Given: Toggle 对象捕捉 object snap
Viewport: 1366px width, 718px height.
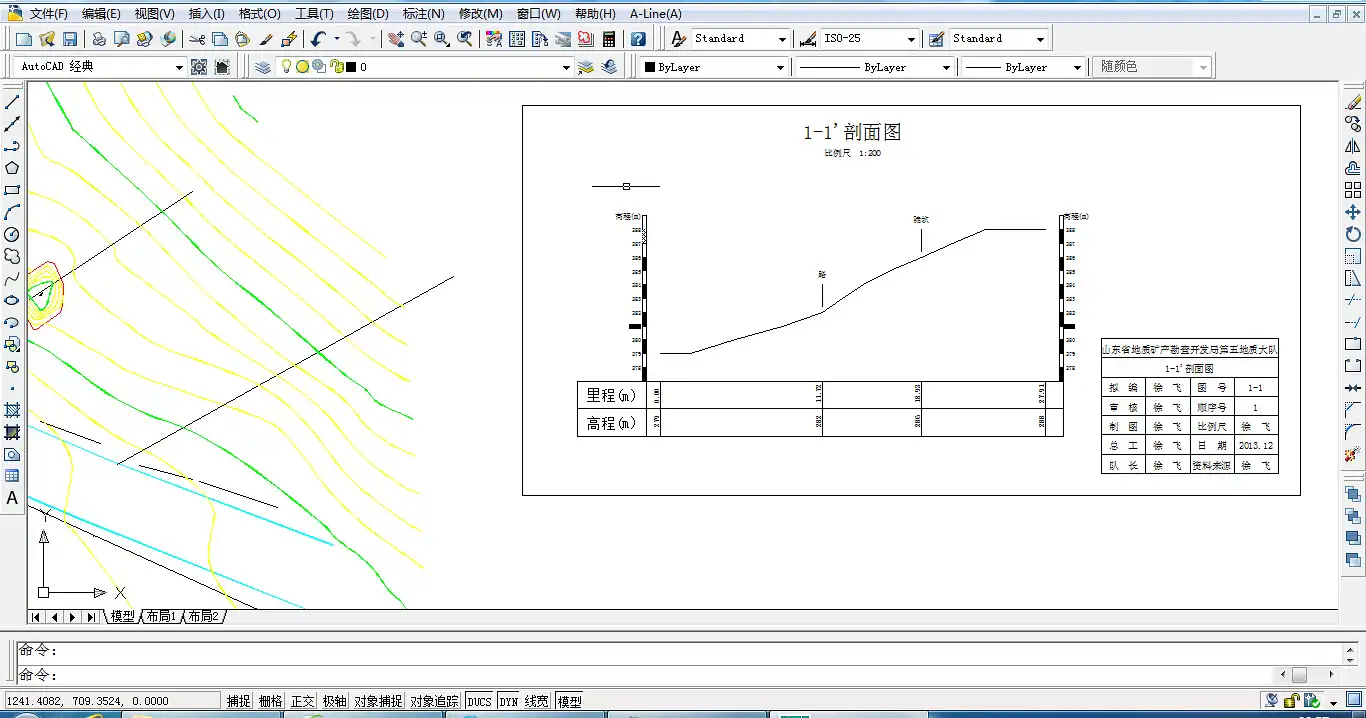Looking at the screenshot, I should click(x=378, y=701).
